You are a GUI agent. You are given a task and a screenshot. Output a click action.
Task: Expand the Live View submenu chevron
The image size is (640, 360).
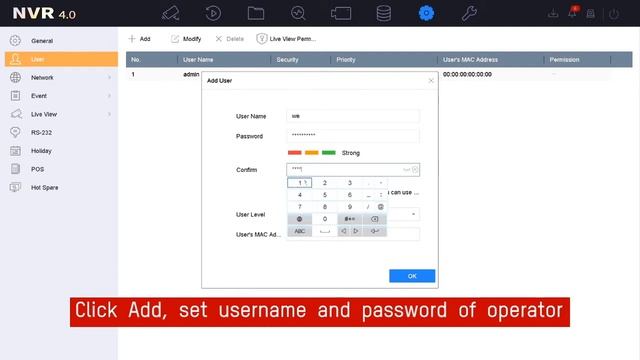coord(109,114)
